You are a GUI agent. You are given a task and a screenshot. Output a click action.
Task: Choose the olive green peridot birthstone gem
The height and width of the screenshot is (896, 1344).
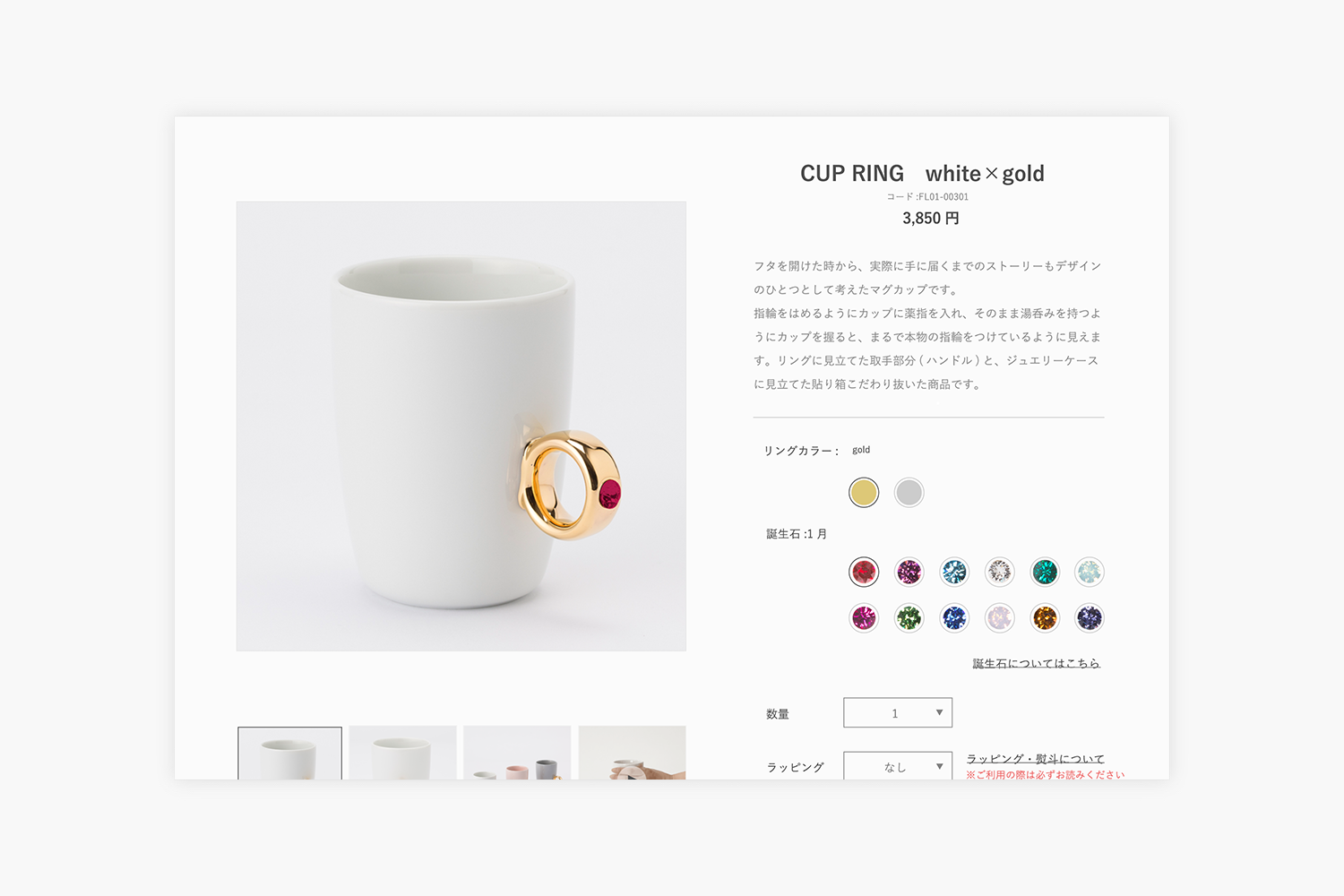pyautogui.click(x=909, y=617)
